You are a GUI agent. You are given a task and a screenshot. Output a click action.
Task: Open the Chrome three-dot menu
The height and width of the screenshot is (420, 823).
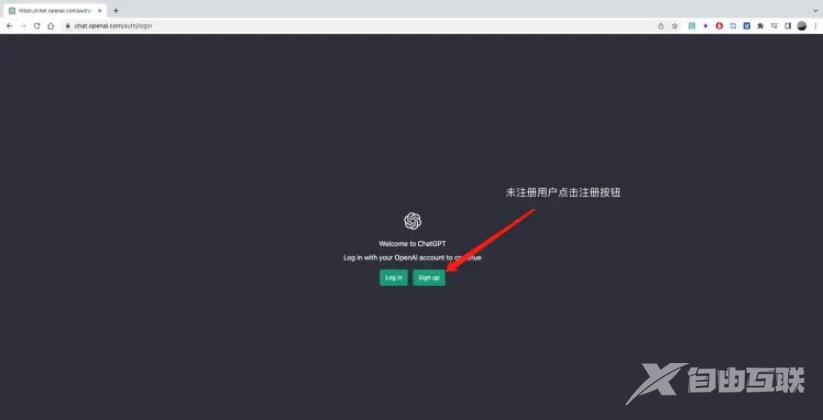pyautogui.click(x=815, y=26)
